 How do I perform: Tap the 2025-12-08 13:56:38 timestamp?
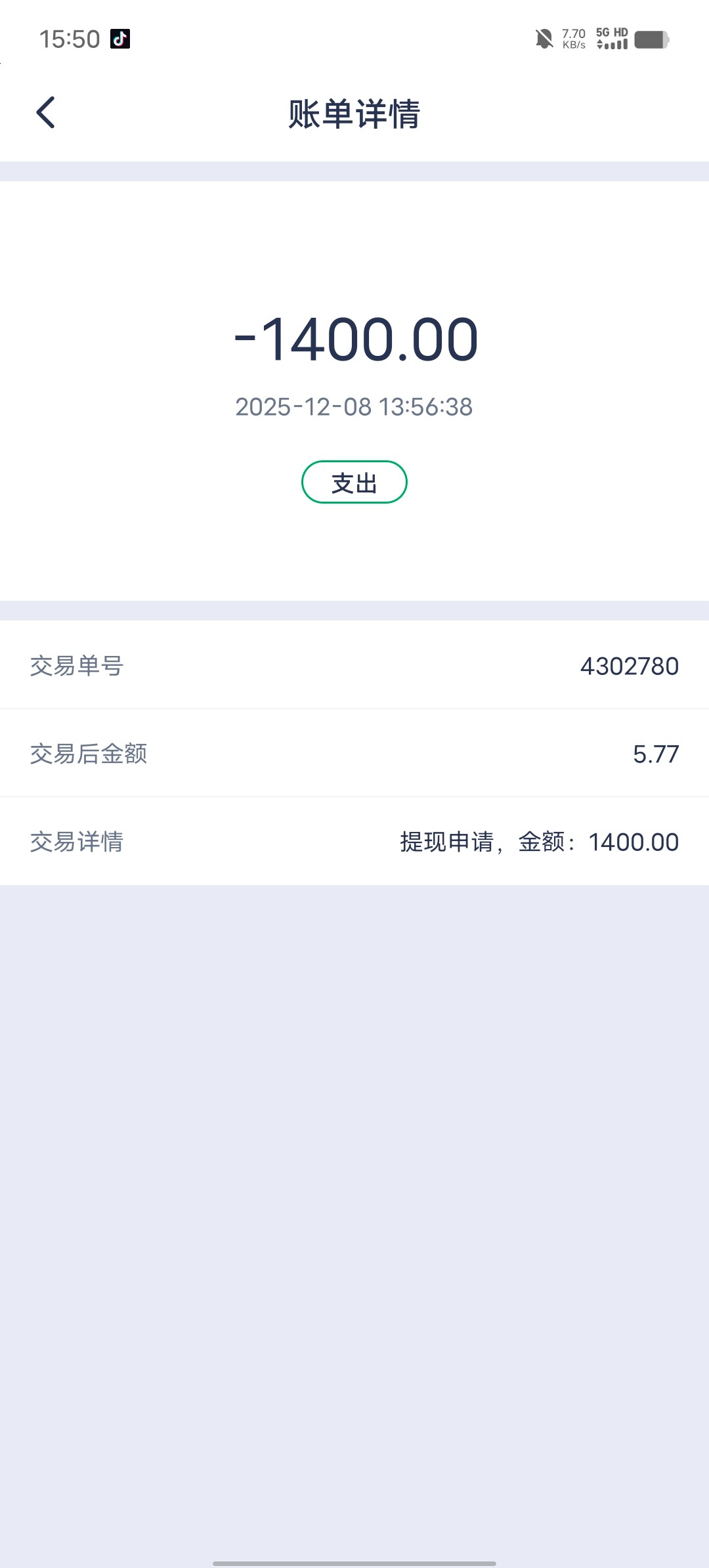[x=354, y=407]
